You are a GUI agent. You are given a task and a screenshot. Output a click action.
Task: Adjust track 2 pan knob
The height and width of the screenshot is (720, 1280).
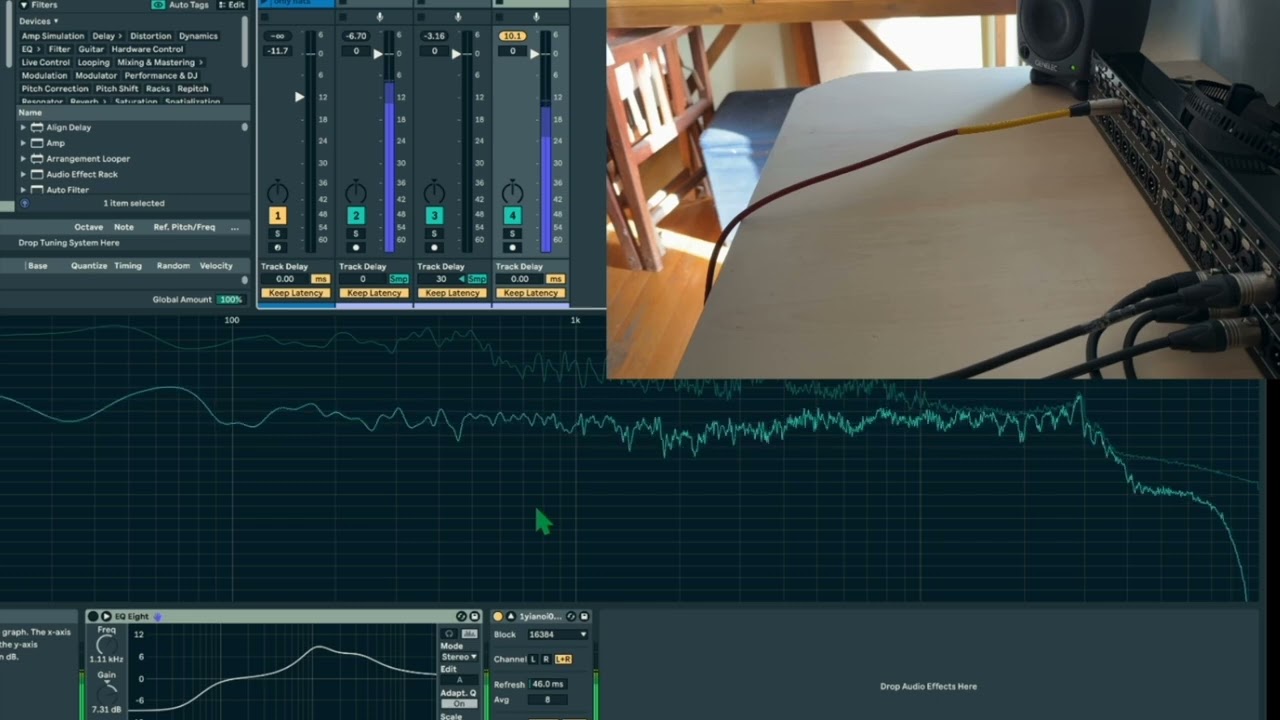tap(355, 192)
